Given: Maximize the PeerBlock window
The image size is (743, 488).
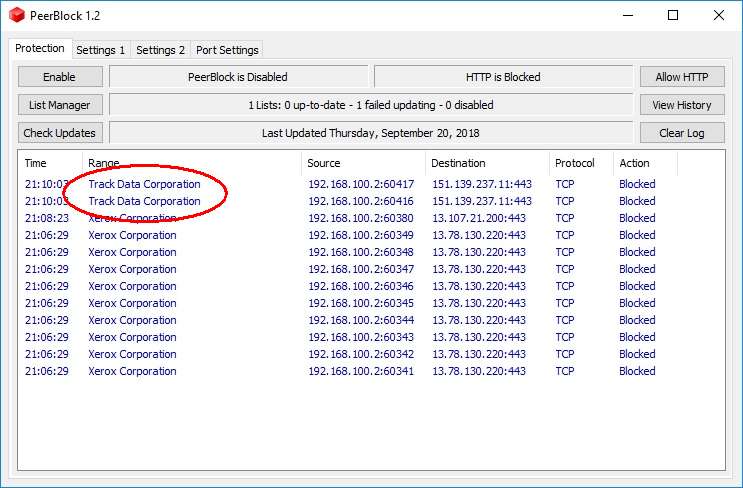Looking at the screenshot, I should (673, 15).
